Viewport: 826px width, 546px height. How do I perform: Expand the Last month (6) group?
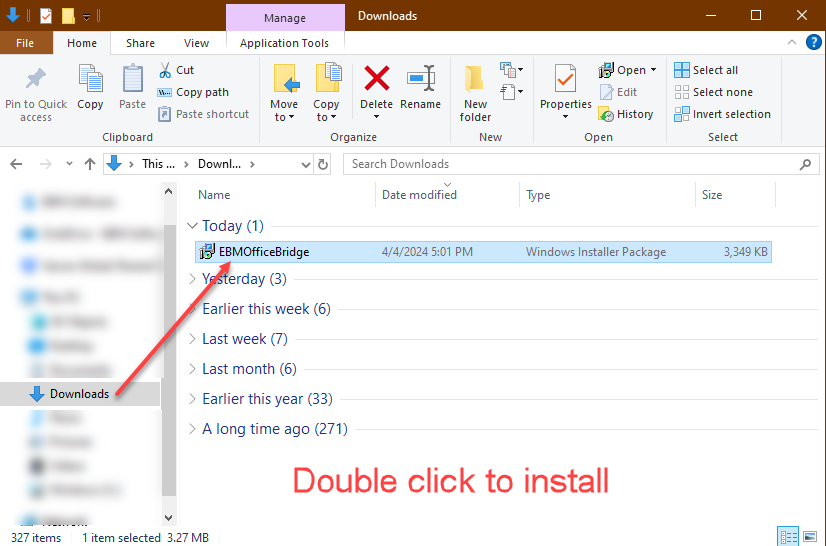click(192, 369)
